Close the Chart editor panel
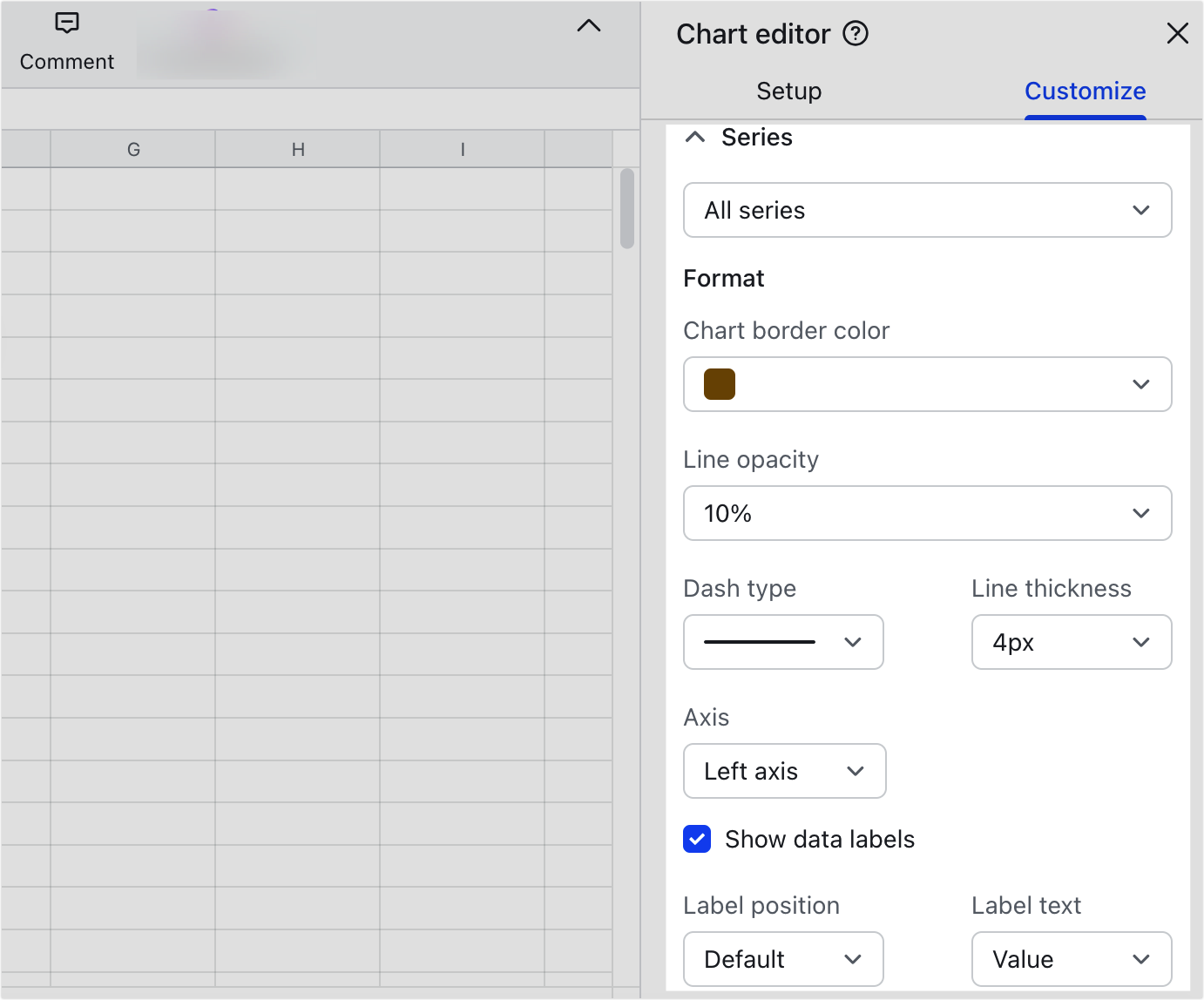Screen dimensions: 1204x1000 pyautogui.click(x=1178, y=33)
